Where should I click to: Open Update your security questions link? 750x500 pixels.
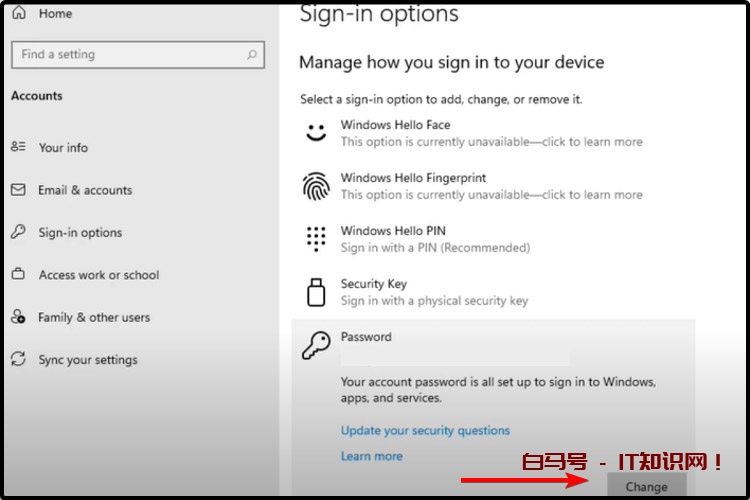click(425, 430)
